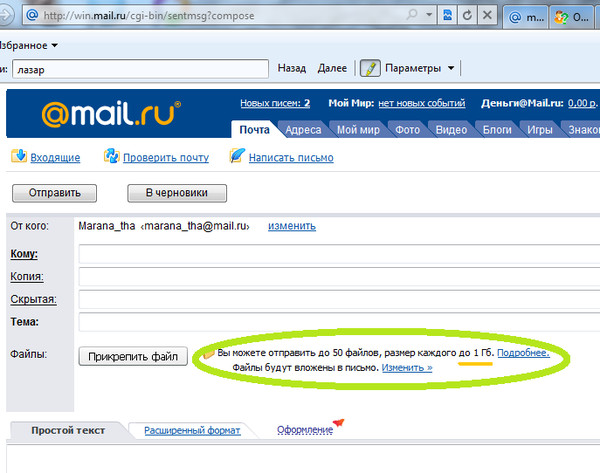Open the address bar dropdown arrow
The height and width of the screenshot is (473, 600).
pyautogui.click(x=429, y=15)
